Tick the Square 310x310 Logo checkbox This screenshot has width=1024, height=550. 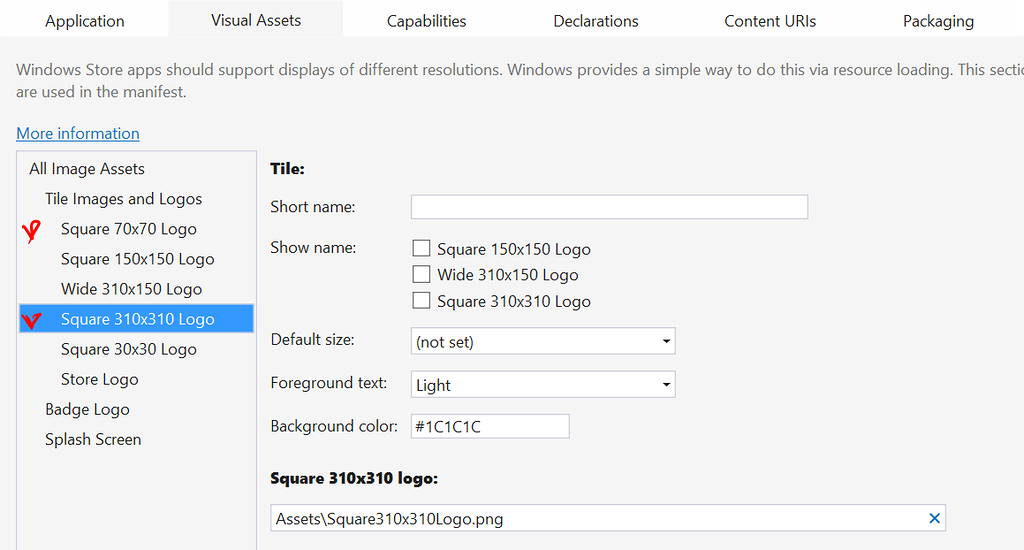tap(422, 301)
